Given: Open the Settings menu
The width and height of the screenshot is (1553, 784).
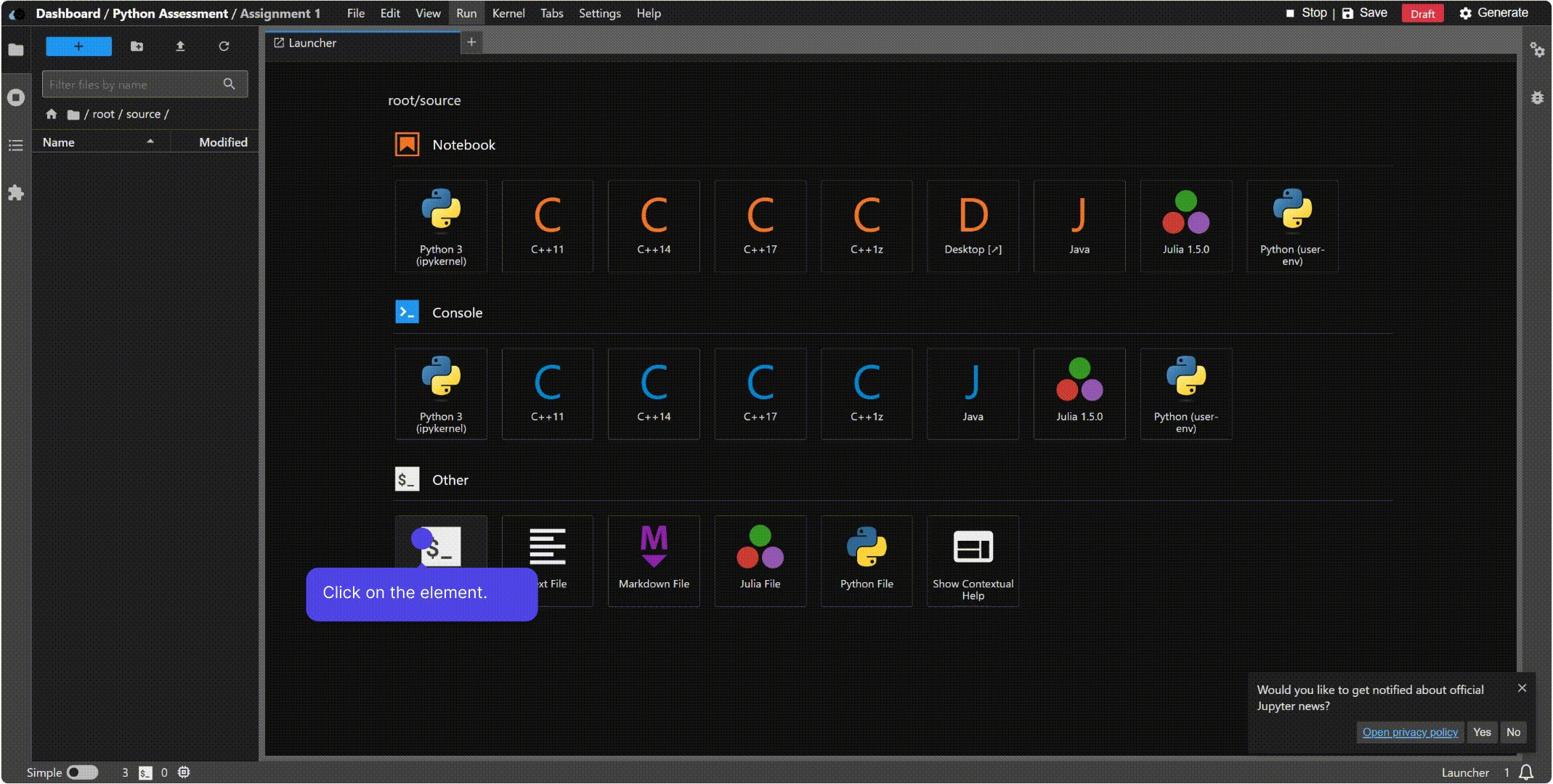Looking at the screenshot, I should tap(599, 13).
